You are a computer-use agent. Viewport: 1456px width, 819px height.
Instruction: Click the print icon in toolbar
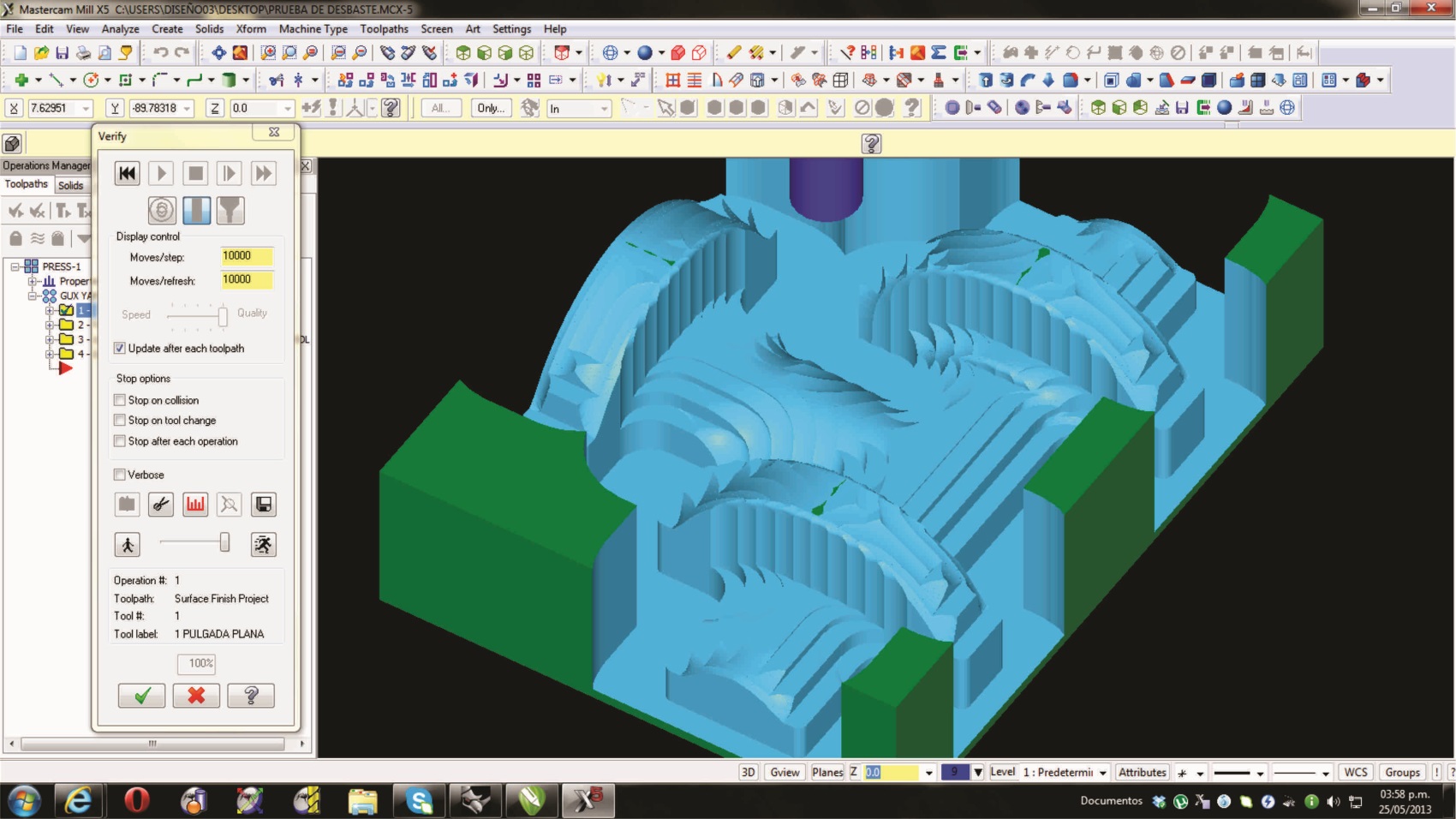83,53
